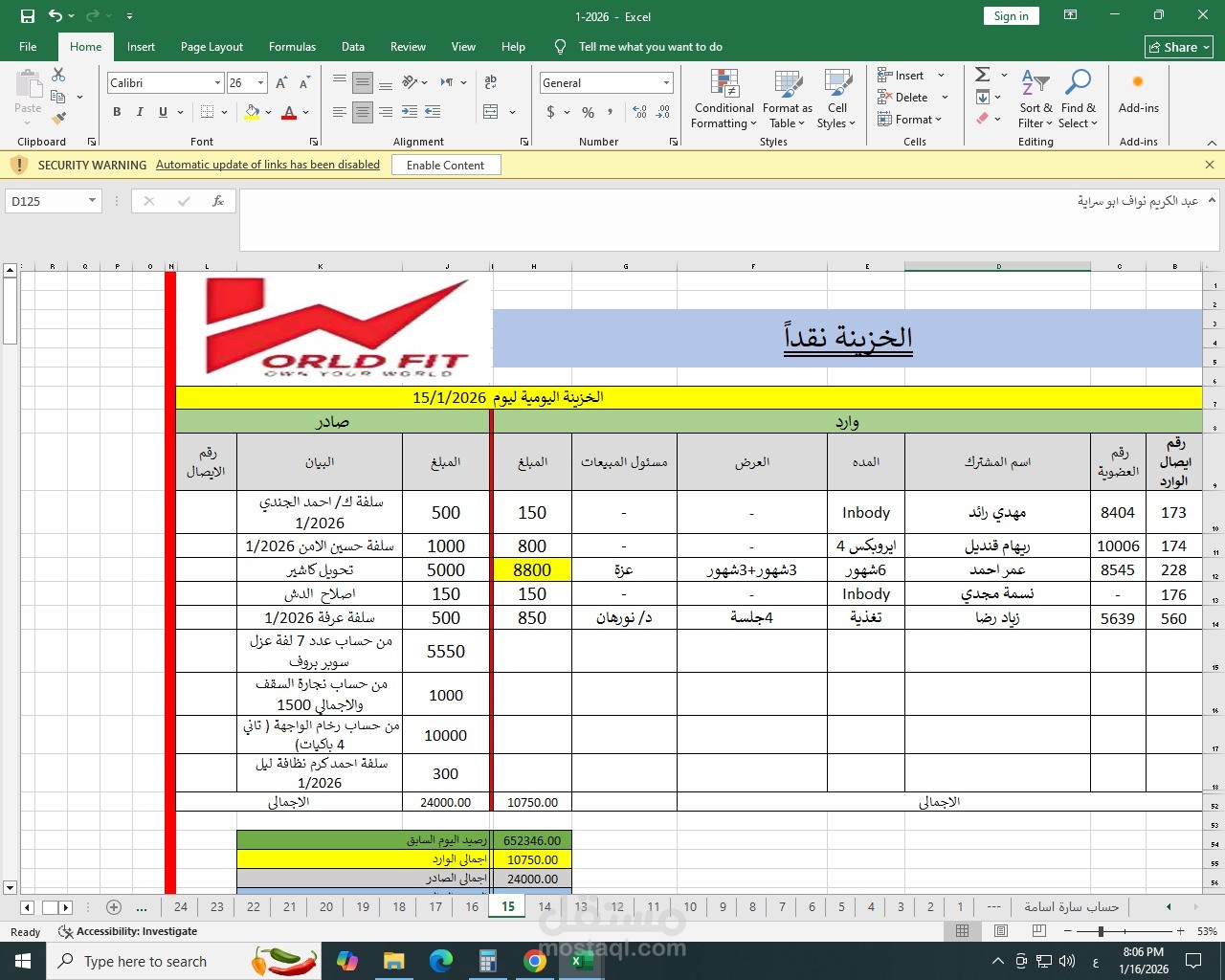Open the Calibri font name dropdown

pyautogui.click(x=218, y=83)
